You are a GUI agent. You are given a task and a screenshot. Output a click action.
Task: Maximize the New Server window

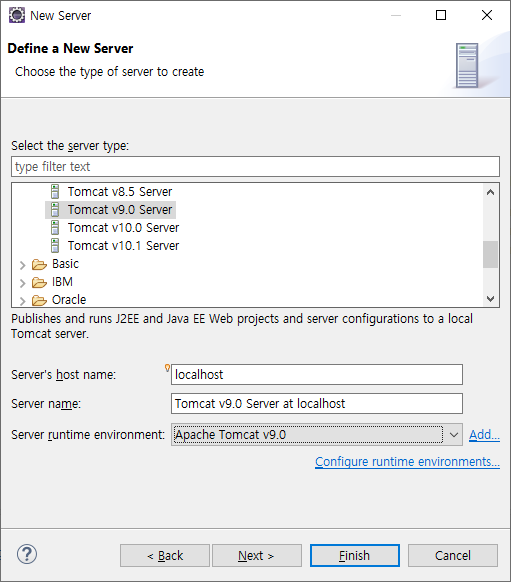[x=441, y=15]
